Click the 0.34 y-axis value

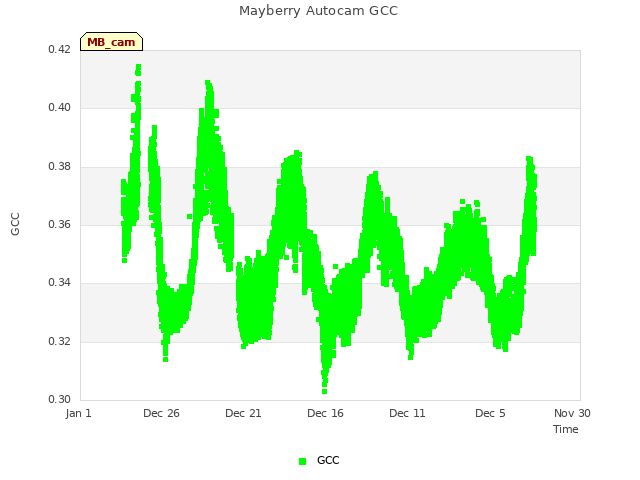pyautogui.click(x=60, y=282)
